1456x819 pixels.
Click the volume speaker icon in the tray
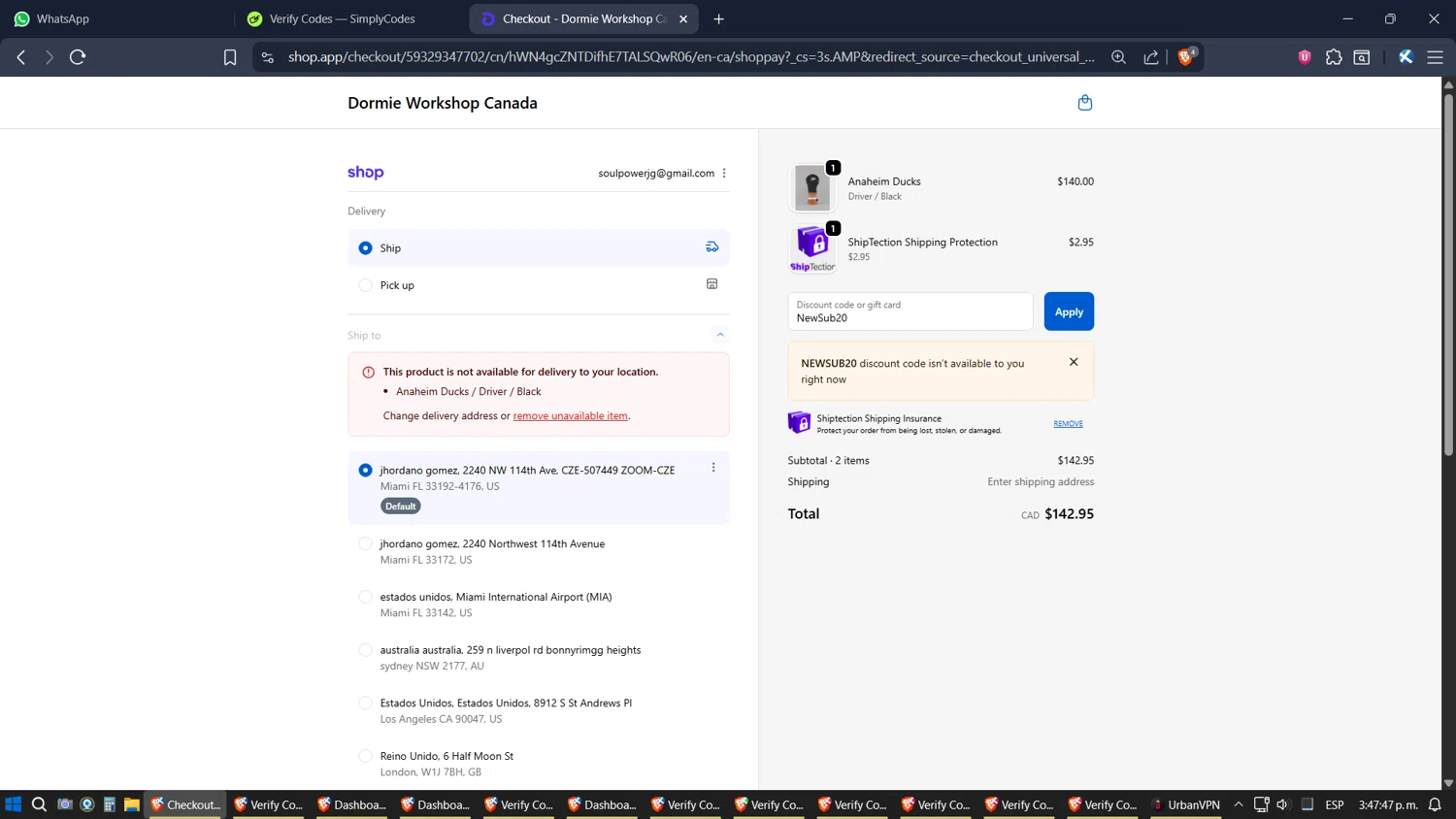tap(1282, 804)
